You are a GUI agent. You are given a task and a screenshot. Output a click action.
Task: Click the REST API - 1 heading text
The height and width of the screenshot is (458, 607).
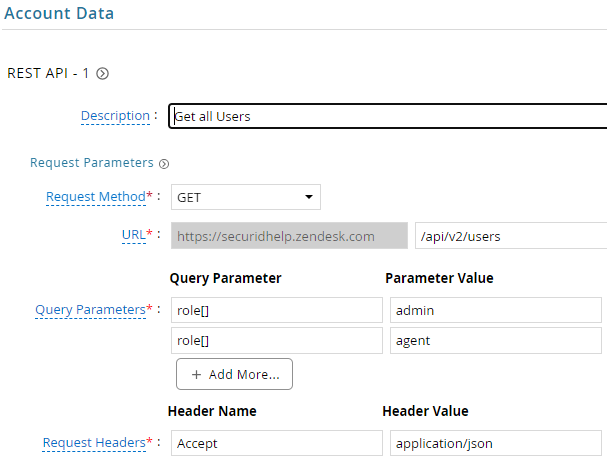click(48, 73)
